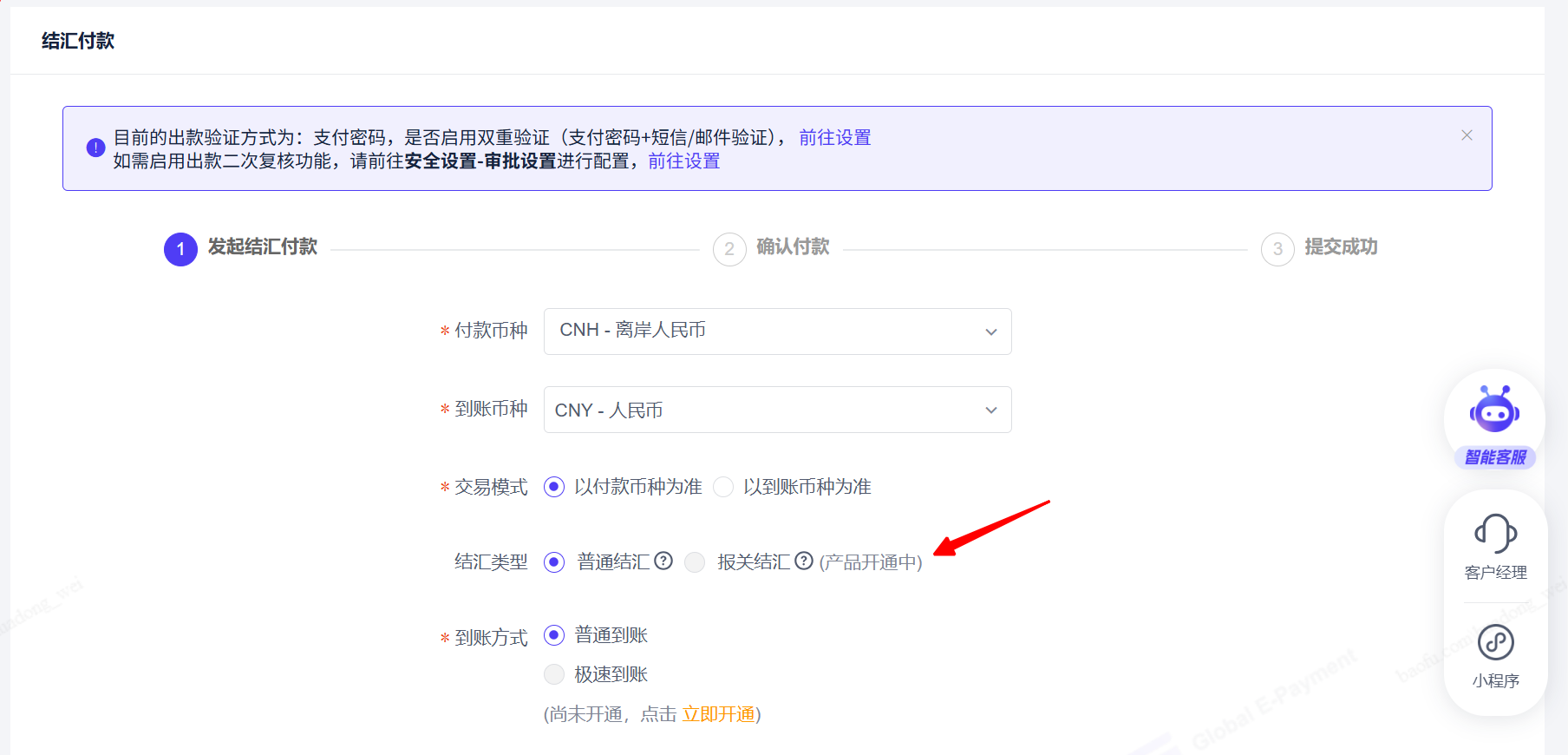Select 以付款币种为准 transaction mode
Screen dimensions: 1568x755
[554, 487]
